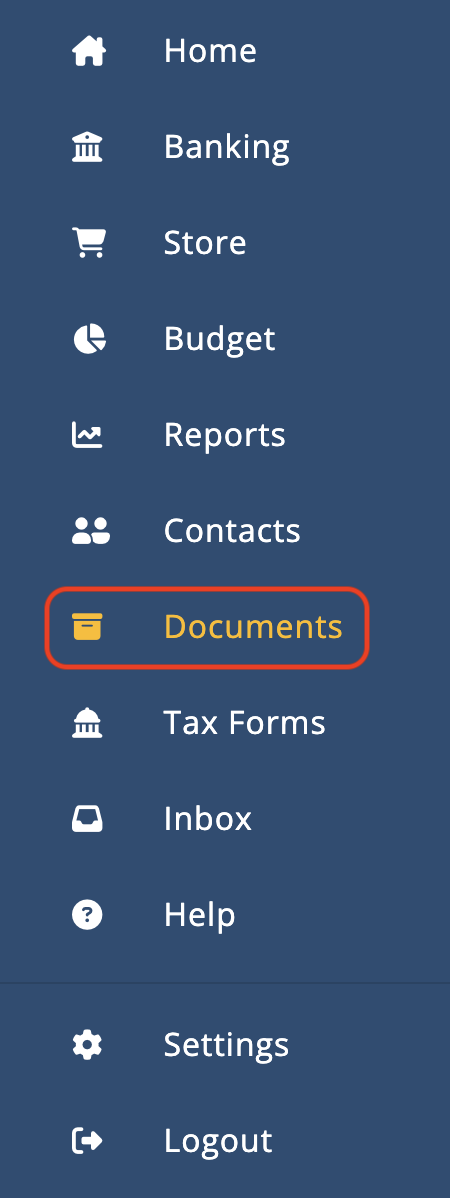The width and height of the screenshot is (450, 1198).
Task: Select the highlighted Documents label
Action: [253, 627]
